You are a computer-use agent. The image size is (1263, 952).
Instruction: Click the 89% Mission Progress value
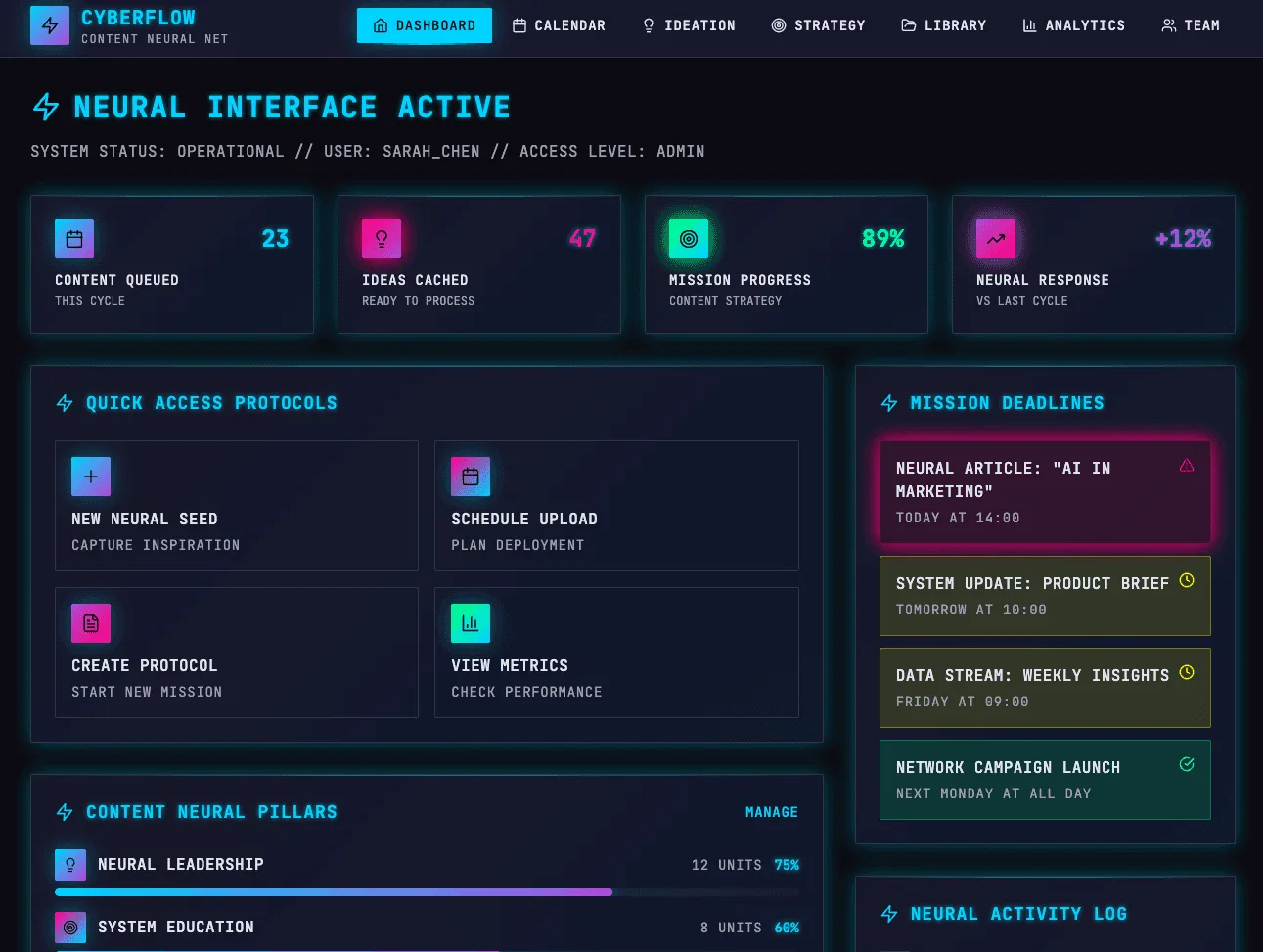pyautogui.click(x=882, y=239)
